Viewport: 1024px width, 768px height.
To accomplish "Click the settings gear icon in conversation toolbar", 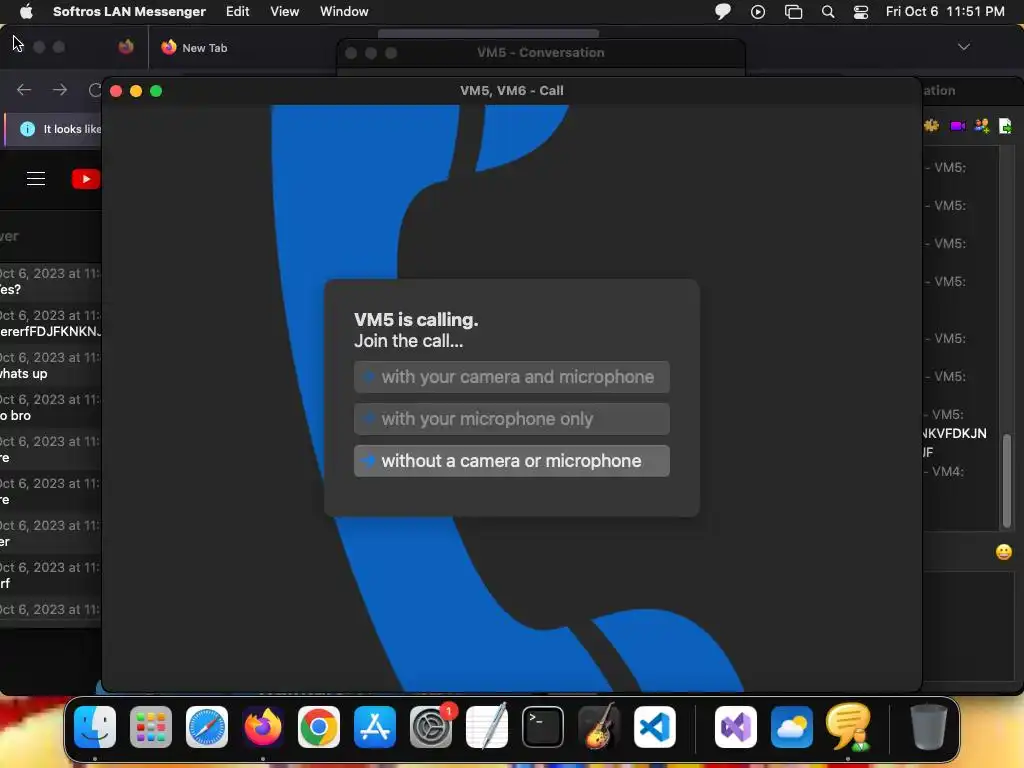I will tap(931, 125).
